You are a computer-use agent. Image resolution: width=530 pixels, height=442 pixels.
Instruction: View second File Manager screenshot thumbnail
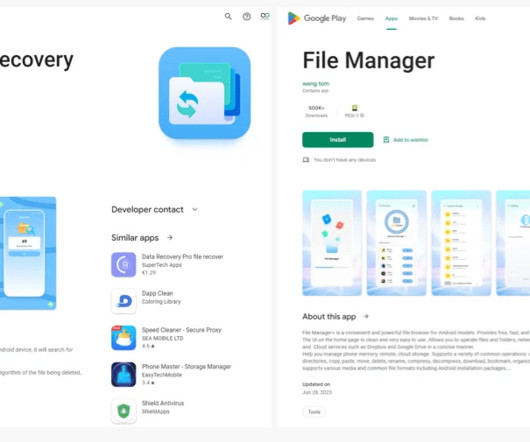pos(396,243)
